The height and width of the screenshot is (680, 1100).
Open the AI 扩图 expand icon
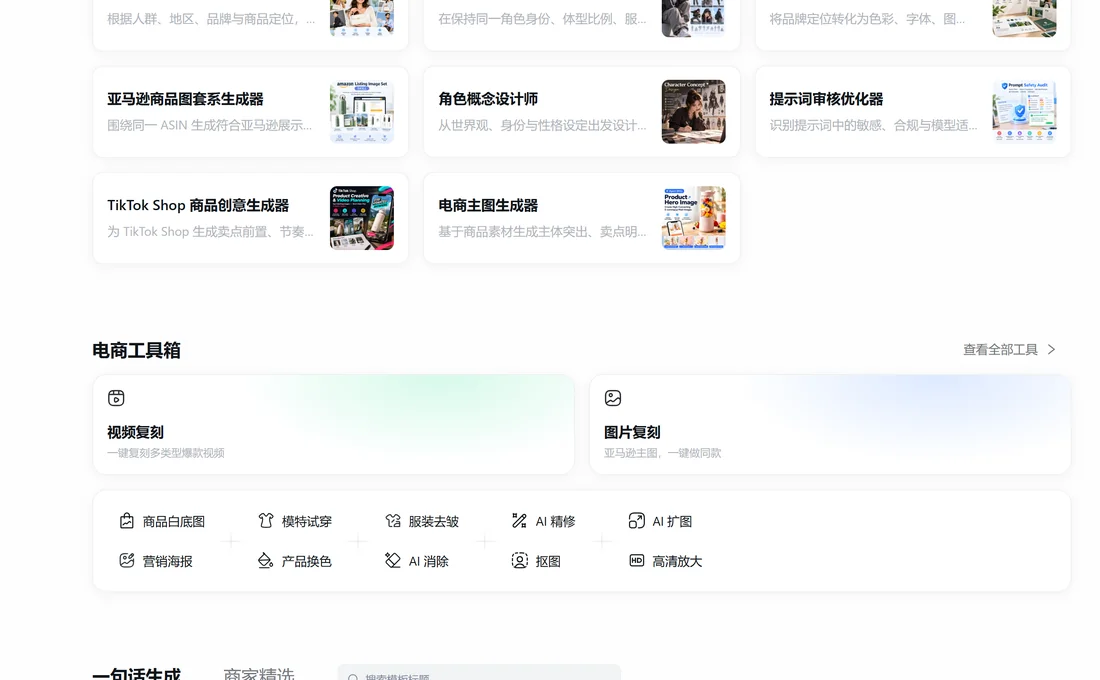(x=636, y=521)
